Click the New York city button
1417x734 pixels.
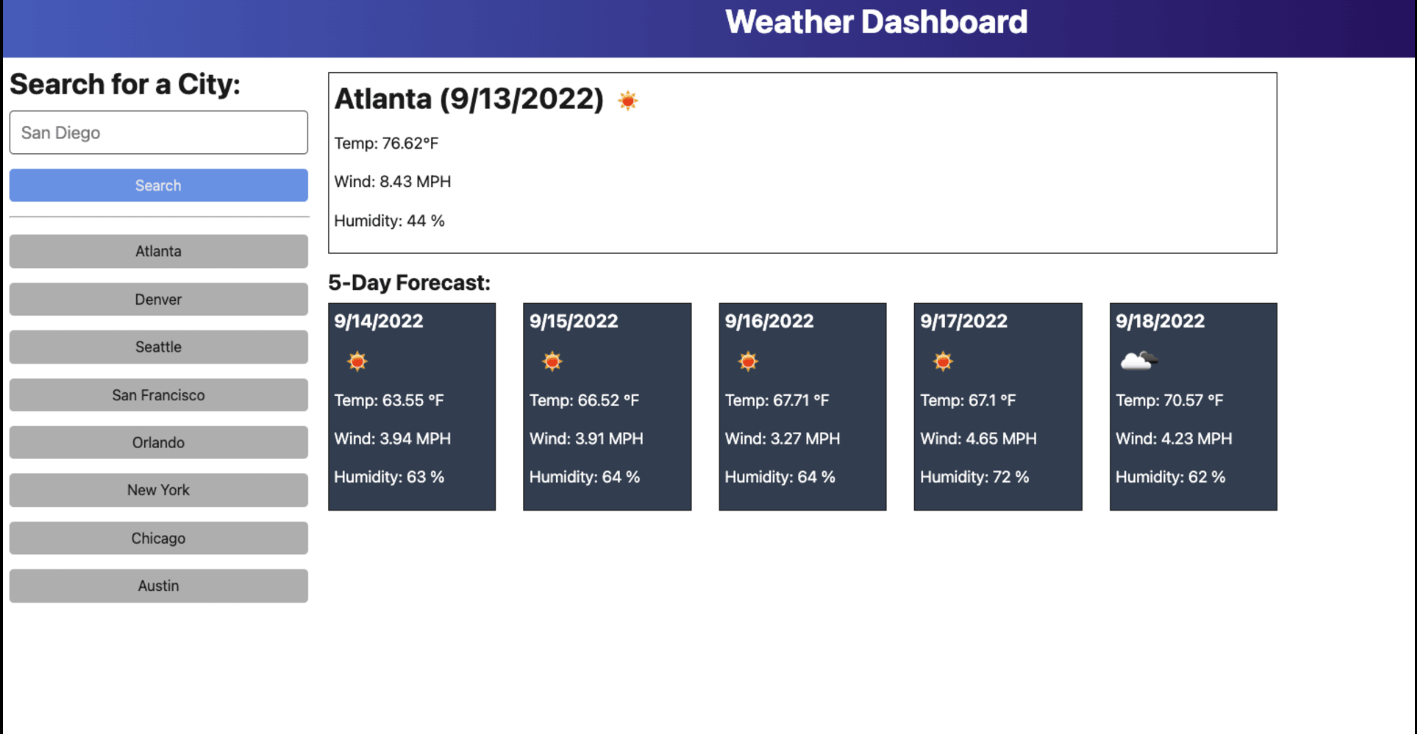coord(158,490)
